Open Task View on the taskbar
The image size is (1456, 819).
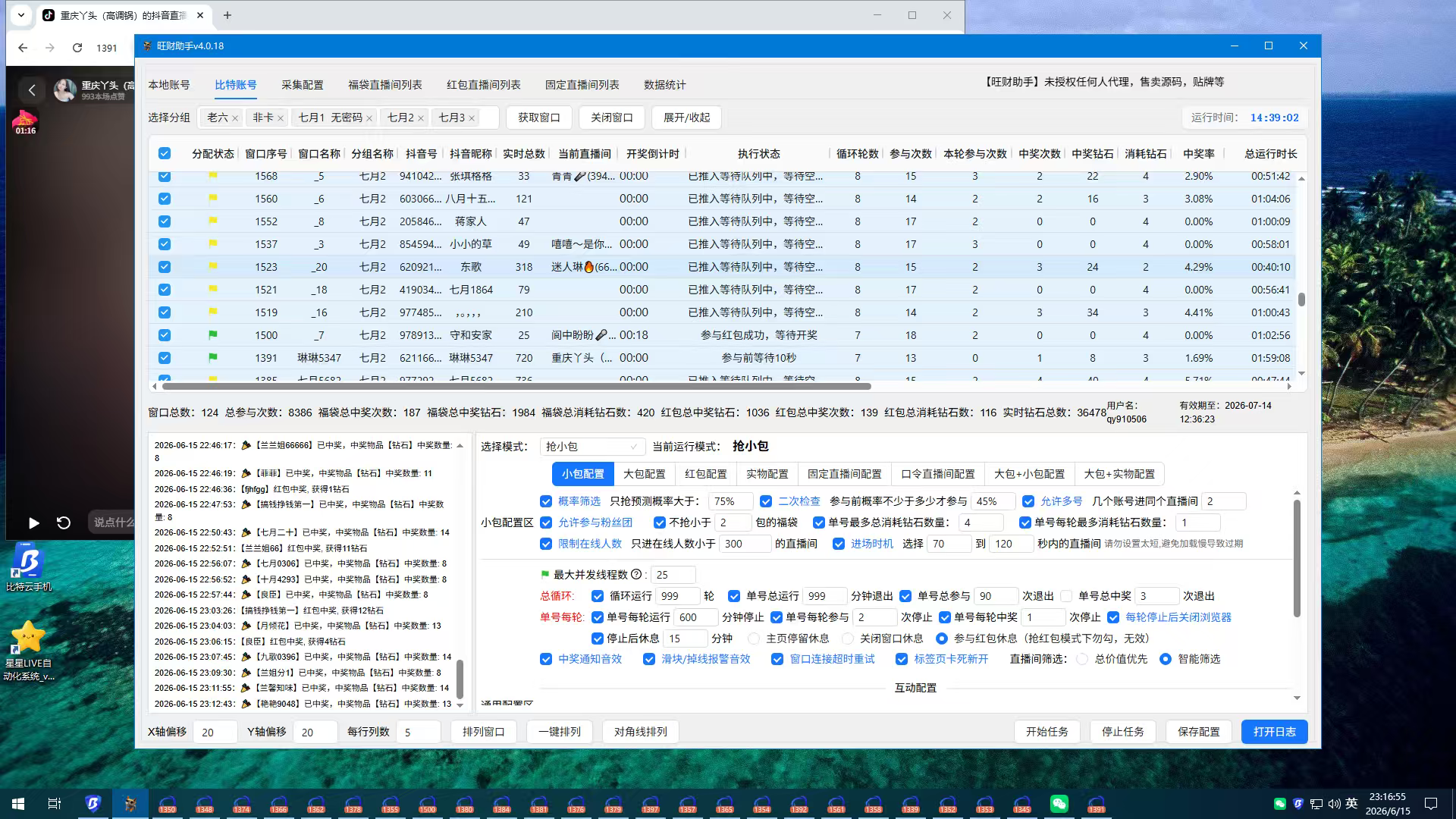point(55,804)
